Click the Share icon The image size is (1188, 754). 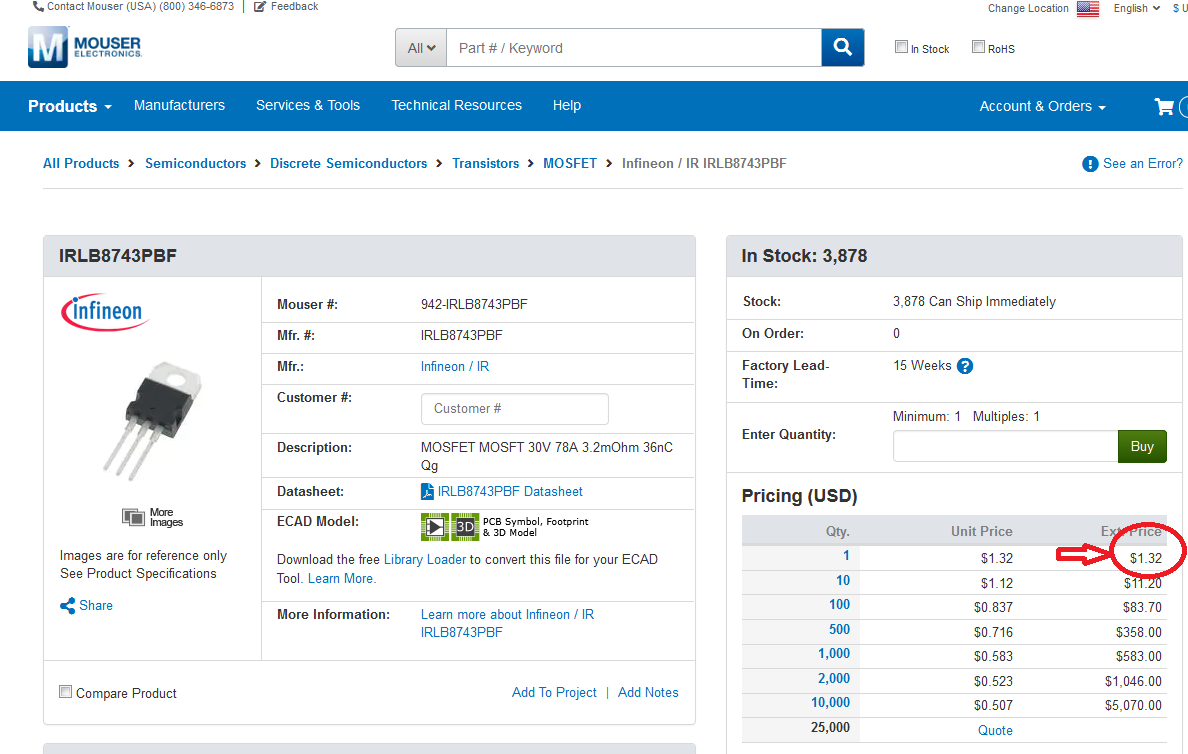67,605
